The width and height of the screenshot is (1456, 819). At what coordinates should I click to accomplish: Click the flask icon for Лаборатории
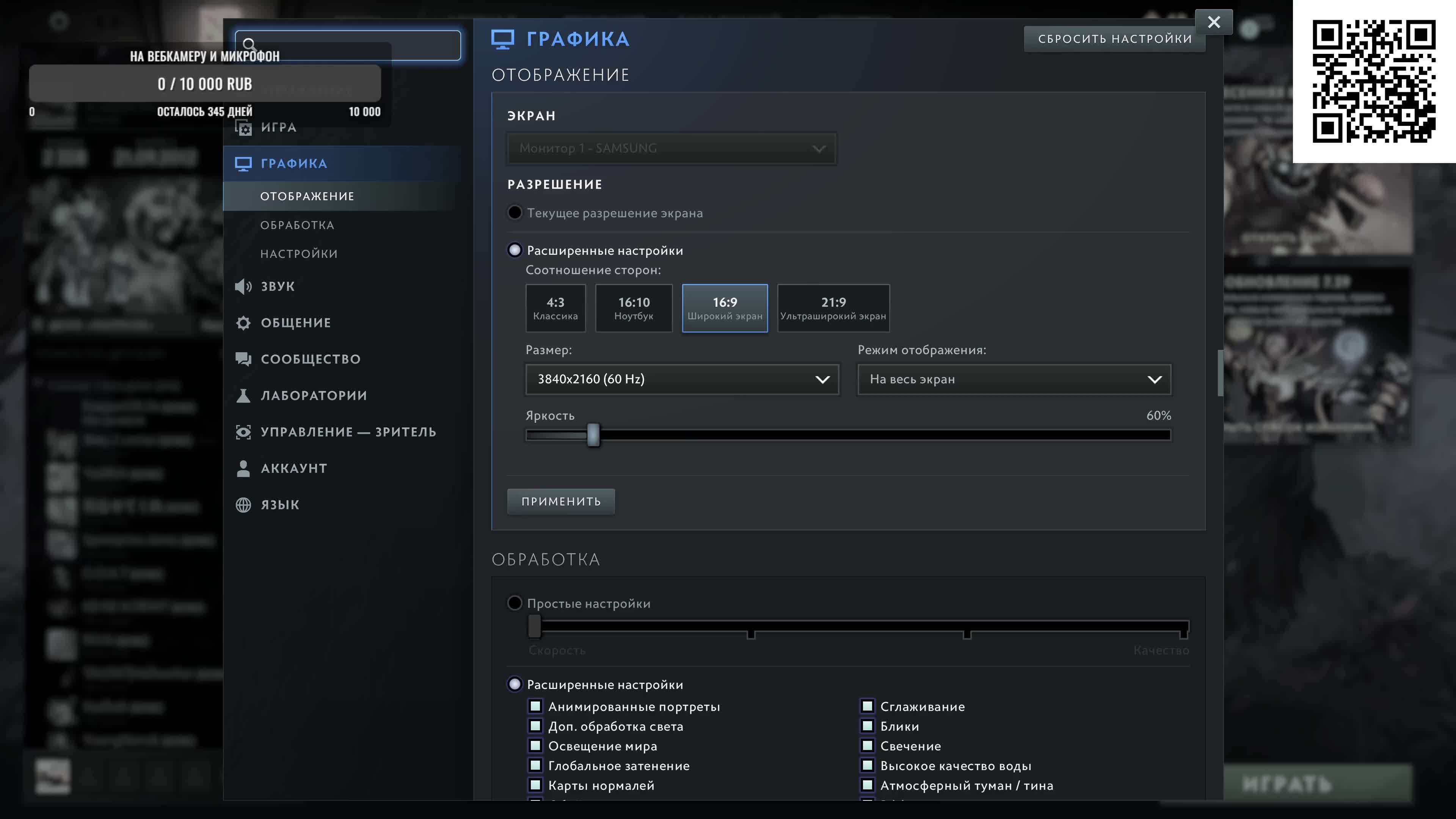coord(243,395)
